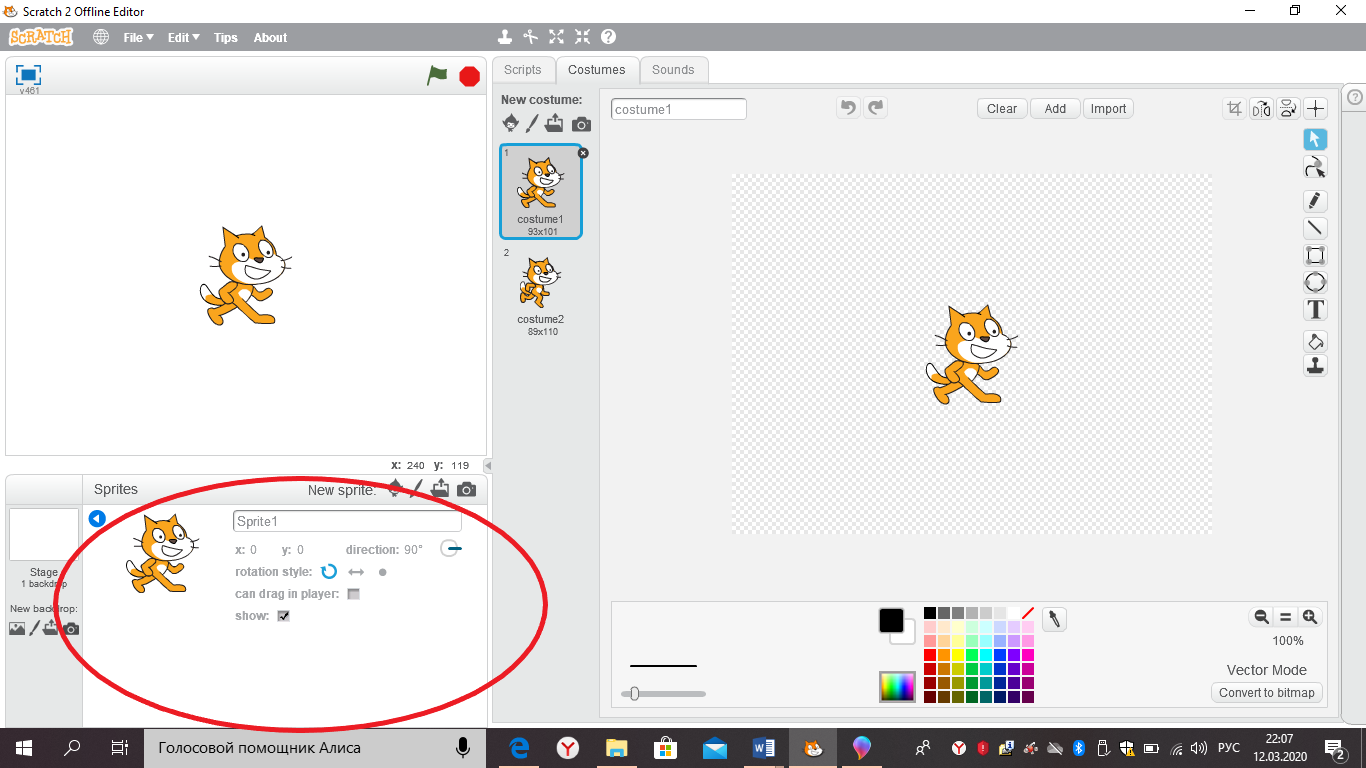Switch to the Scripts tab

pyautogui.click(x=522, y=70)
